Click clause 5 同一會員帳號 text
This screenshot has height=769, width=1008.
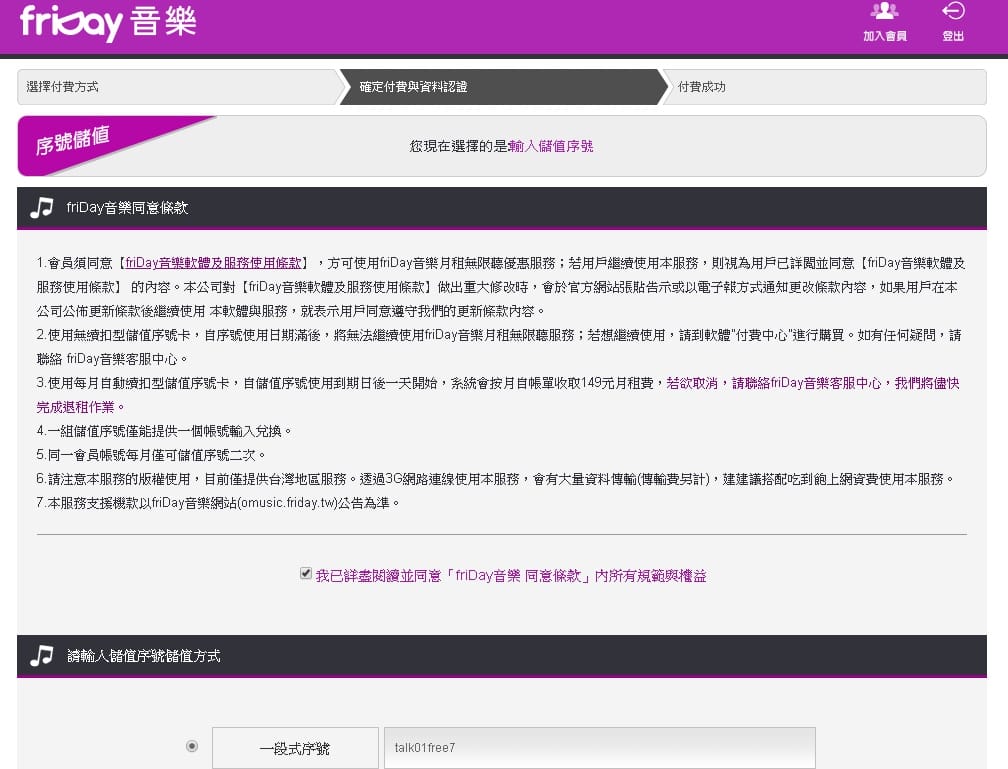151,455
